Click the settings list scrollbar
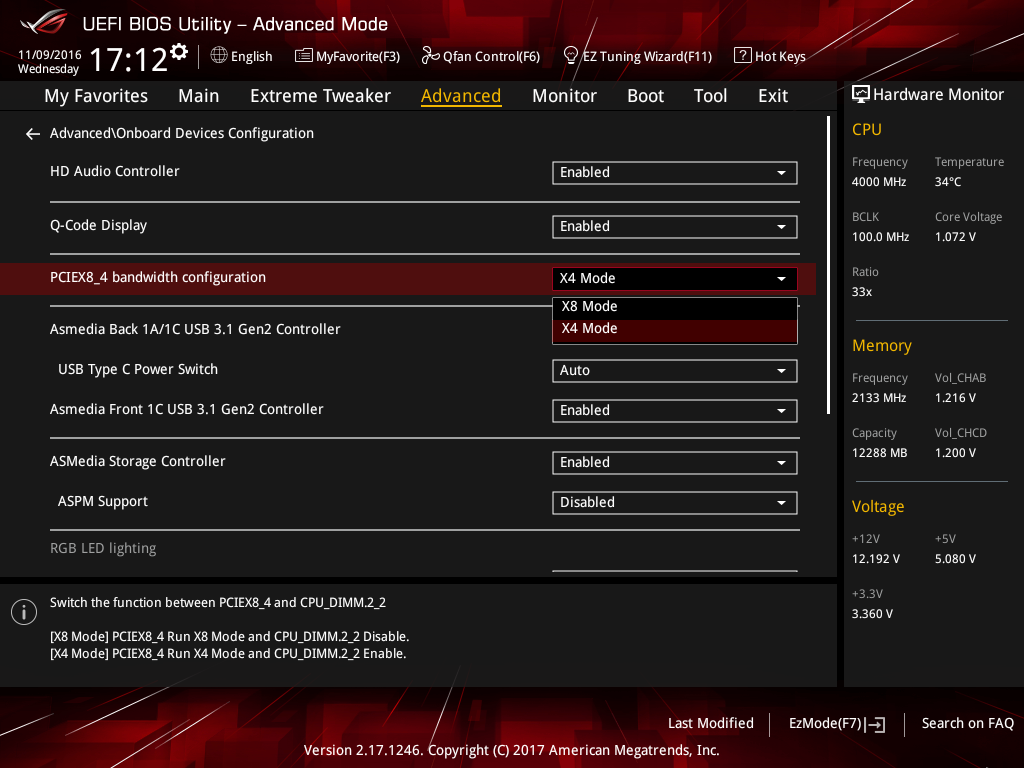Viewport: 1024px width, 768px height. [828, 265]
